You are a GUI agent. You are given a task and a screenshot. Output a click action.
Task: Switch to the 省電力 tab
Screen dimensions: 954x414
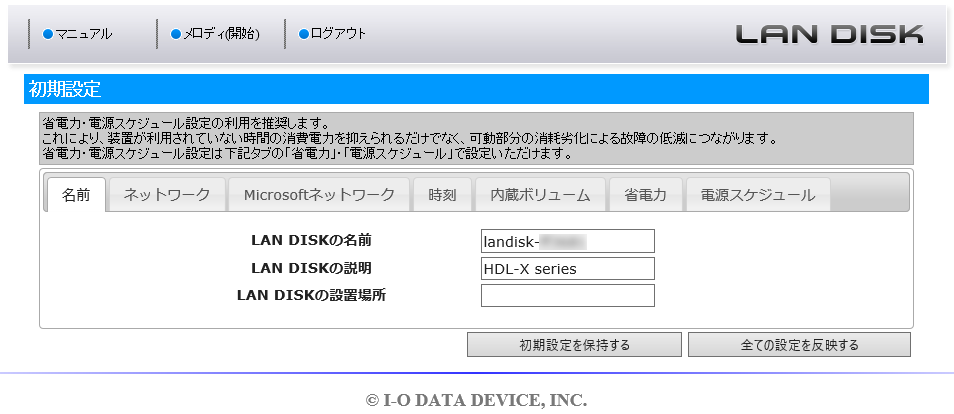click(x=646, y=195)
